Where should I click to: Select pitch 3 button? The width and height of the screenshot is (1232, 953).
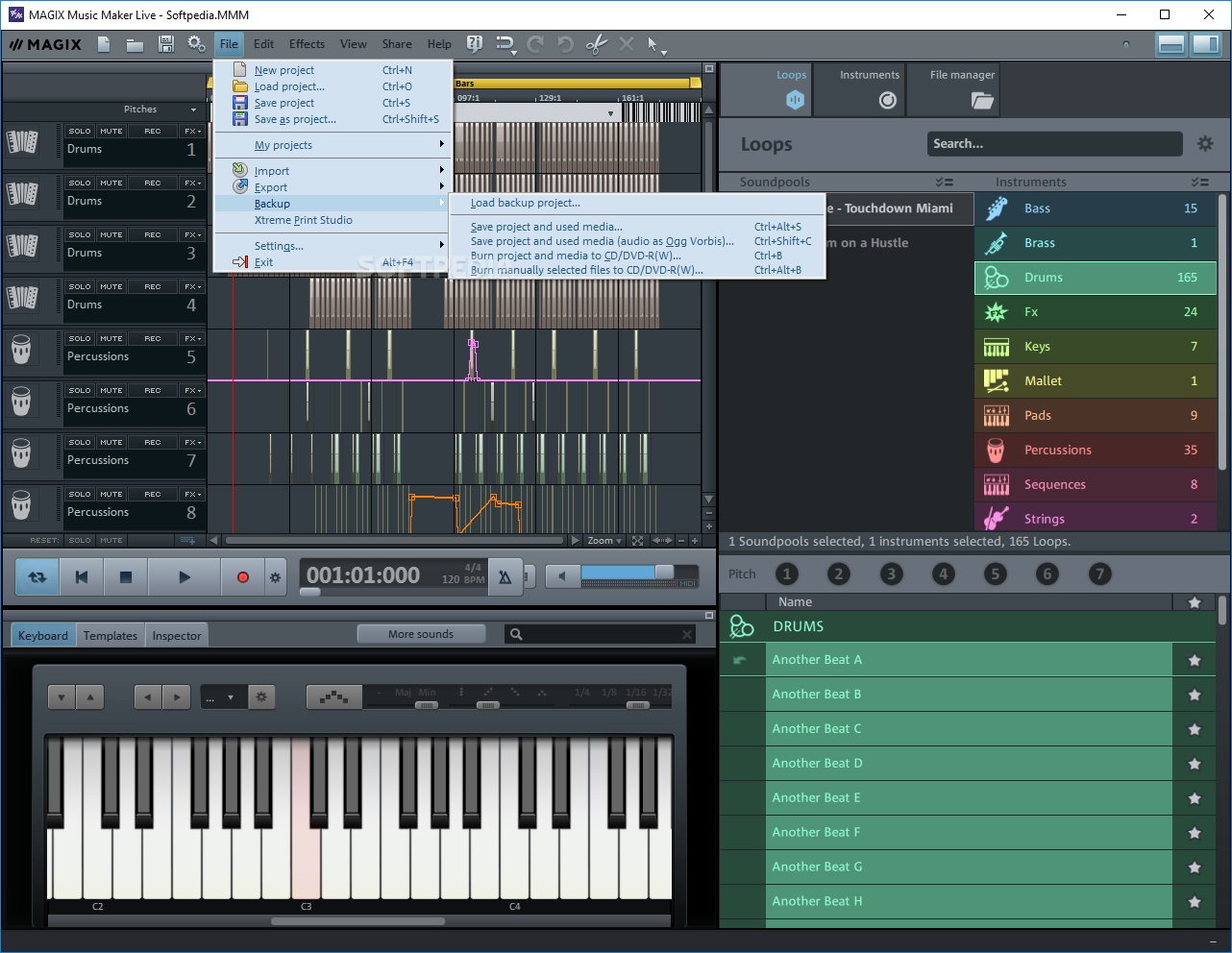tap(891, 574)
